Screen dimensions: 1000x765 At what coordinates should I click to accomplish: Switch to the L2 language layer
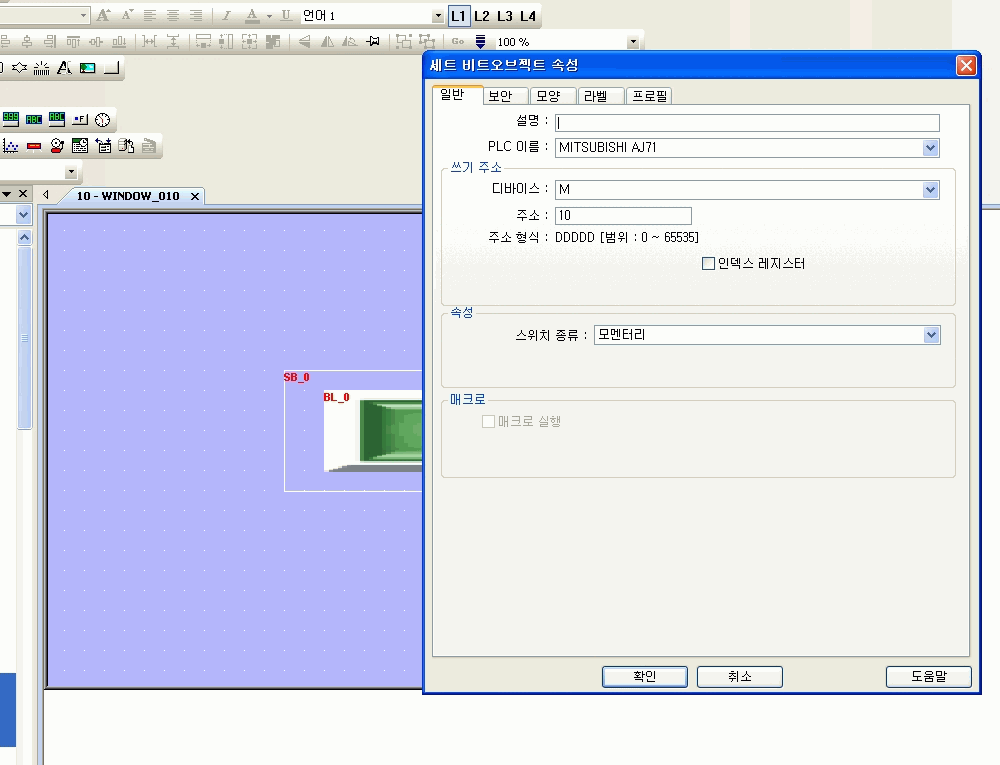tap(482, 16)
